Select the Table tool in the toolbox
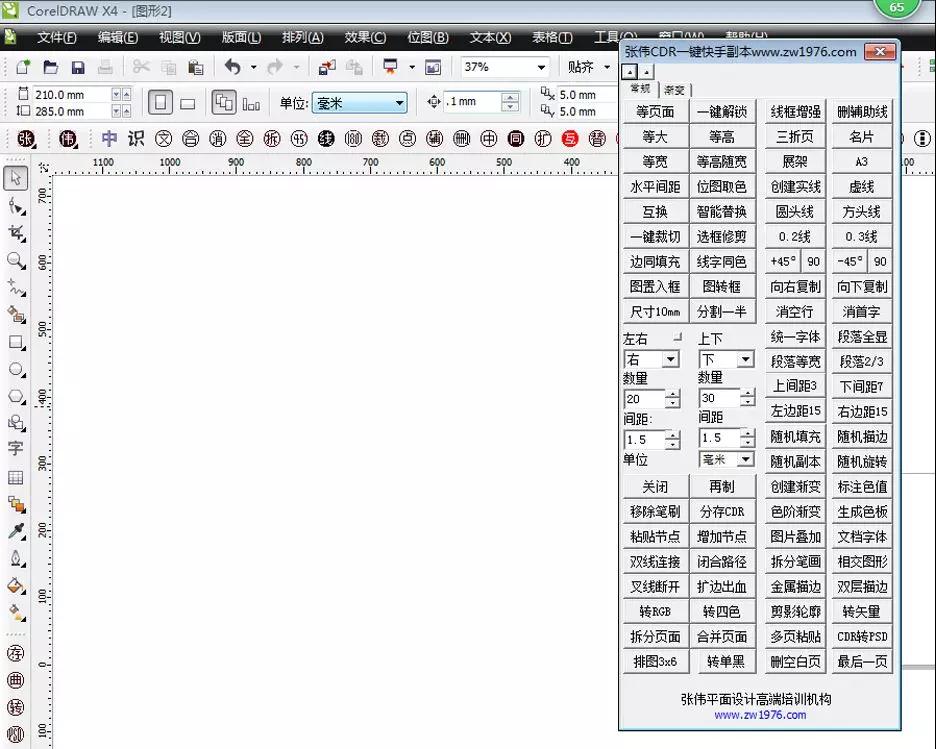The image size is (936, 749). (x=16, y=477)
